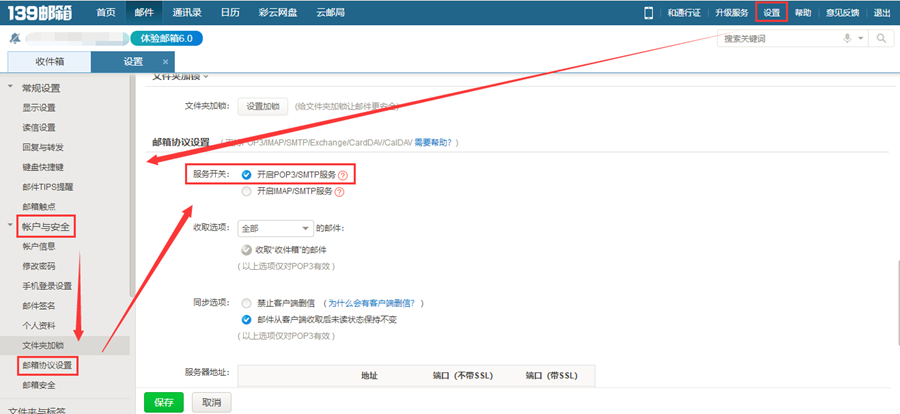
Task: Select the 禁止客户端删信 option
Action: pyautogui.click(x=247, y=303)
